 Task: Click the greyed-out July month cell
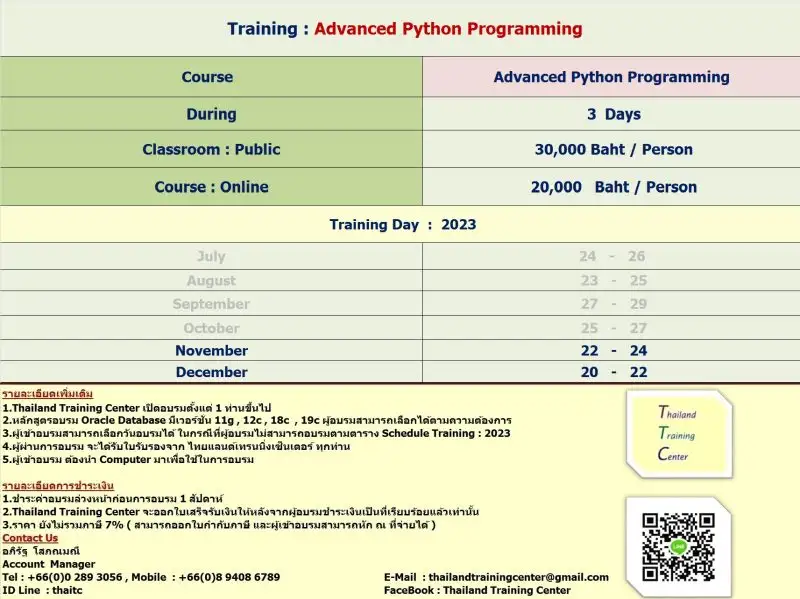[211, 257]
